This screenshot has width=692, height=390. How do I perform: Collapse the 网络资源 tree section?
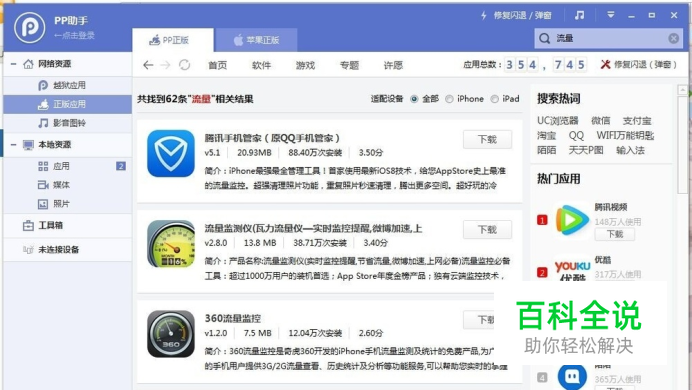pos(14,64)
